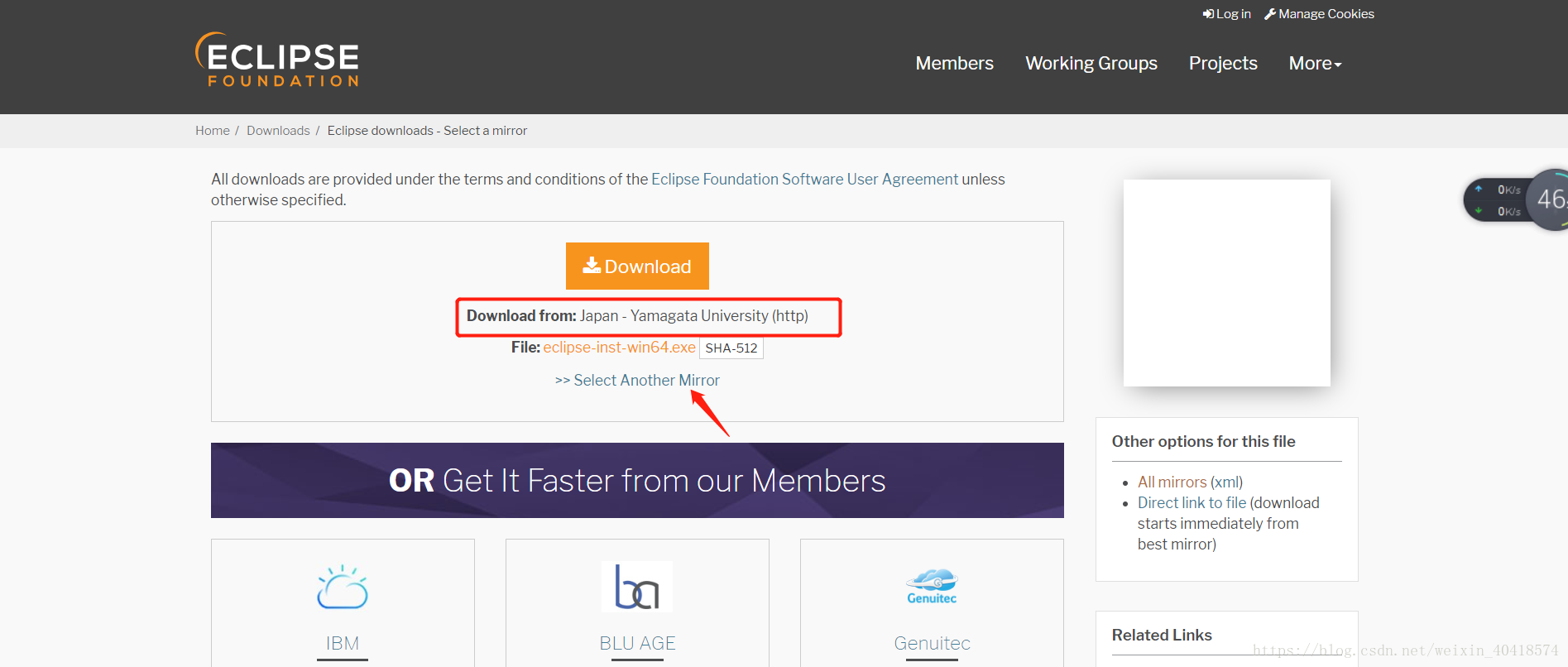This screenshot has height=667, width=1568.
Task: Open the BLU AGE member link
Action: pos(637,643)
